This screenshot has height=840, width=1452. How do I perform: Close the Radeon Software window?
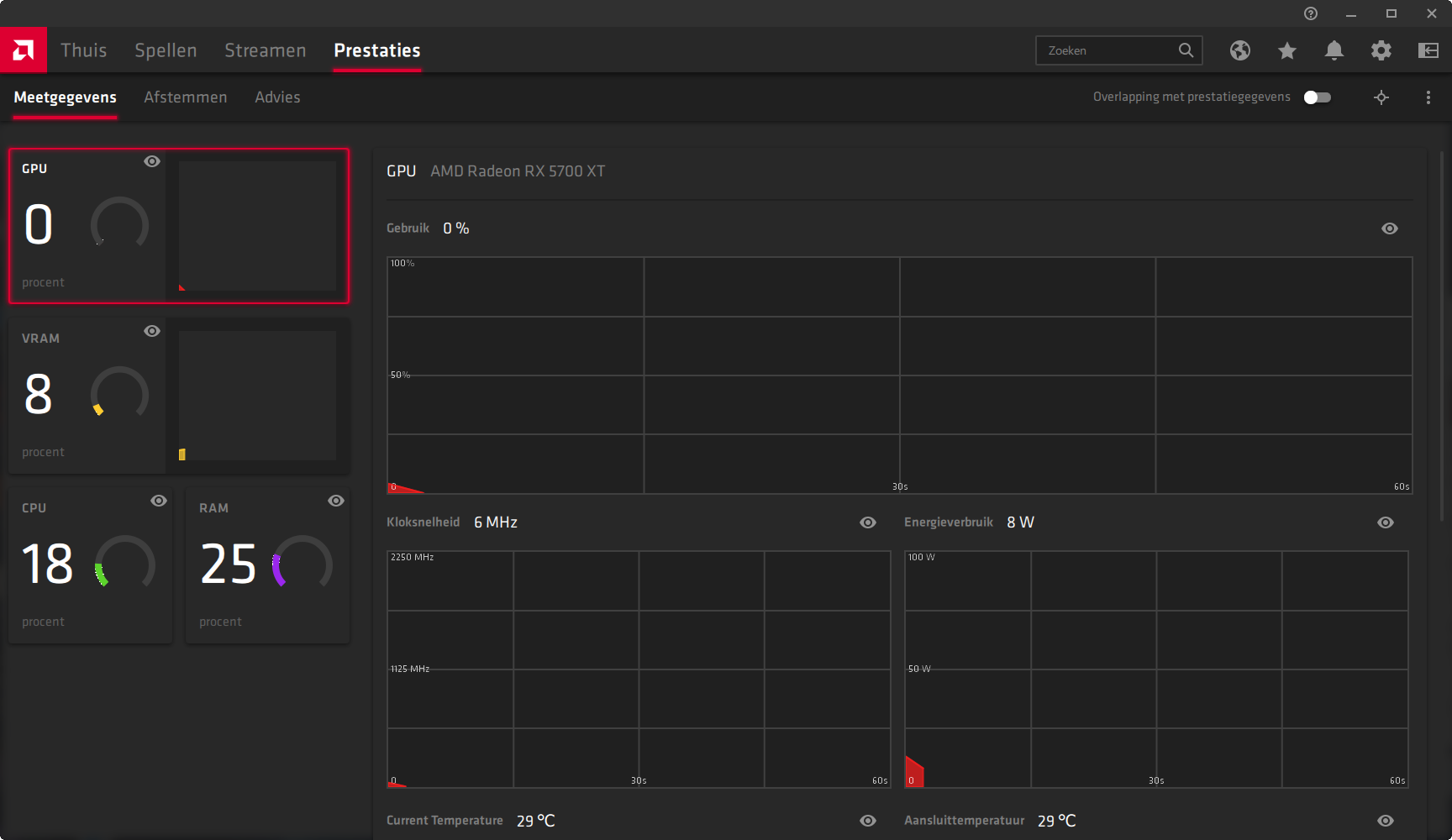click(x=1432, y=13)
